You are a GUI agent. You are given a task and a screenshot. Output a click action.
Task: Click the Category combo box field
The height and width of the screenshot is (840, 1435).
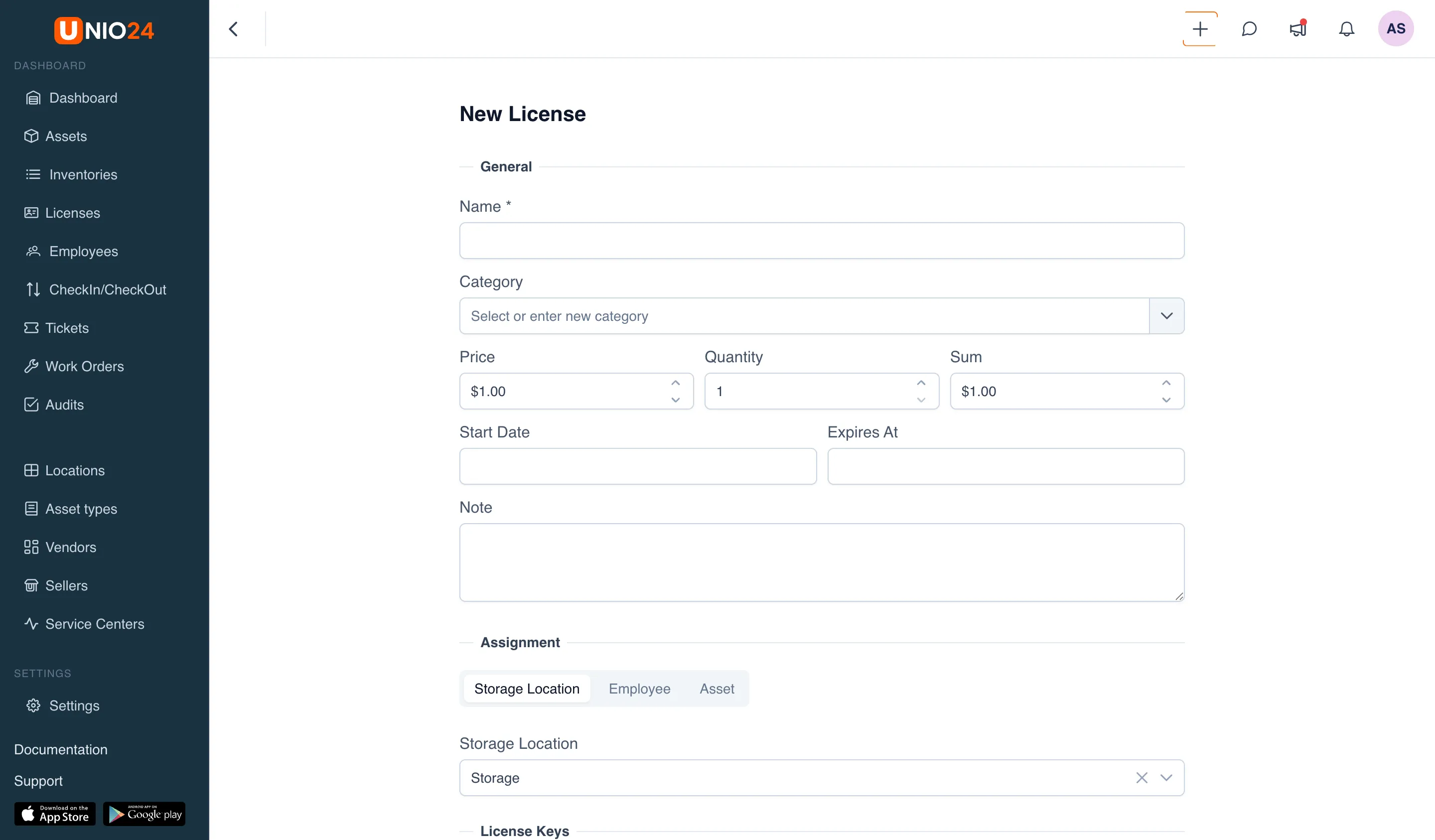(804, 316)
